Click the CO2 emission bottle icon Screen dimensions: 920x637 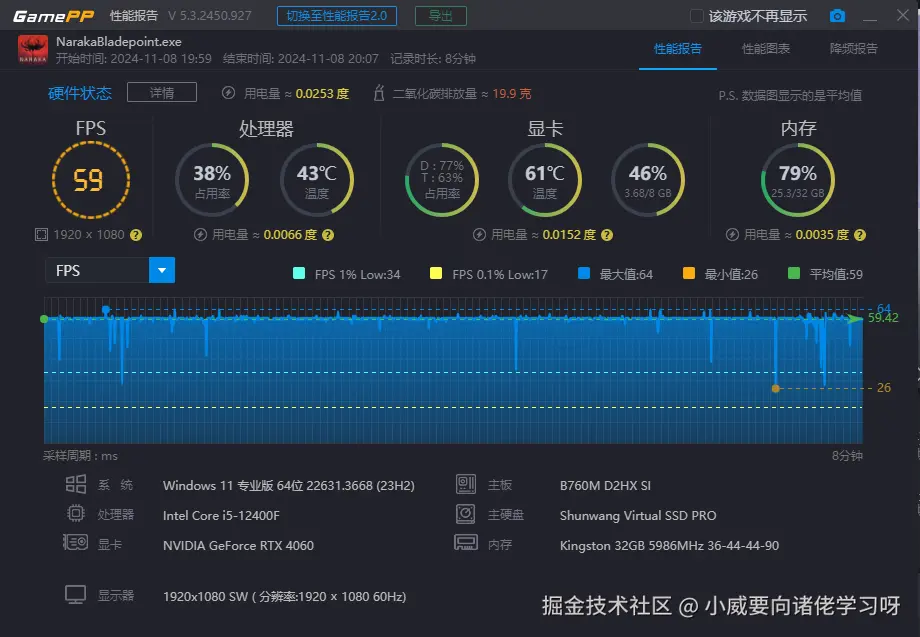click(379, 93)
